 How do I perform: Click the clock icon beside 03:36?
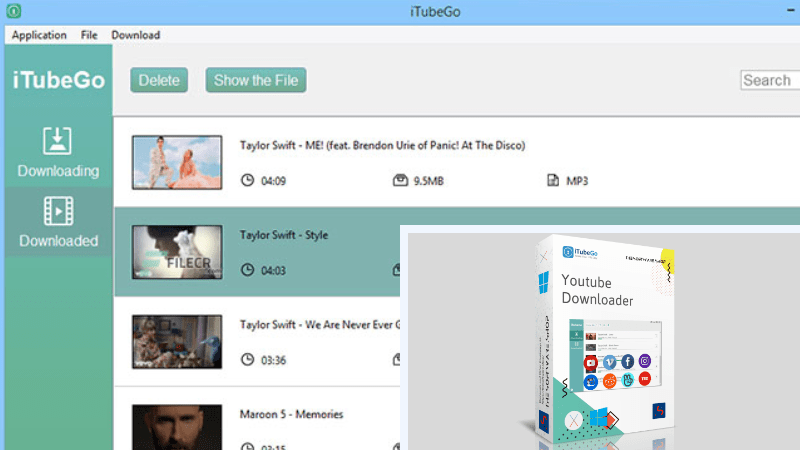[247, 360]
